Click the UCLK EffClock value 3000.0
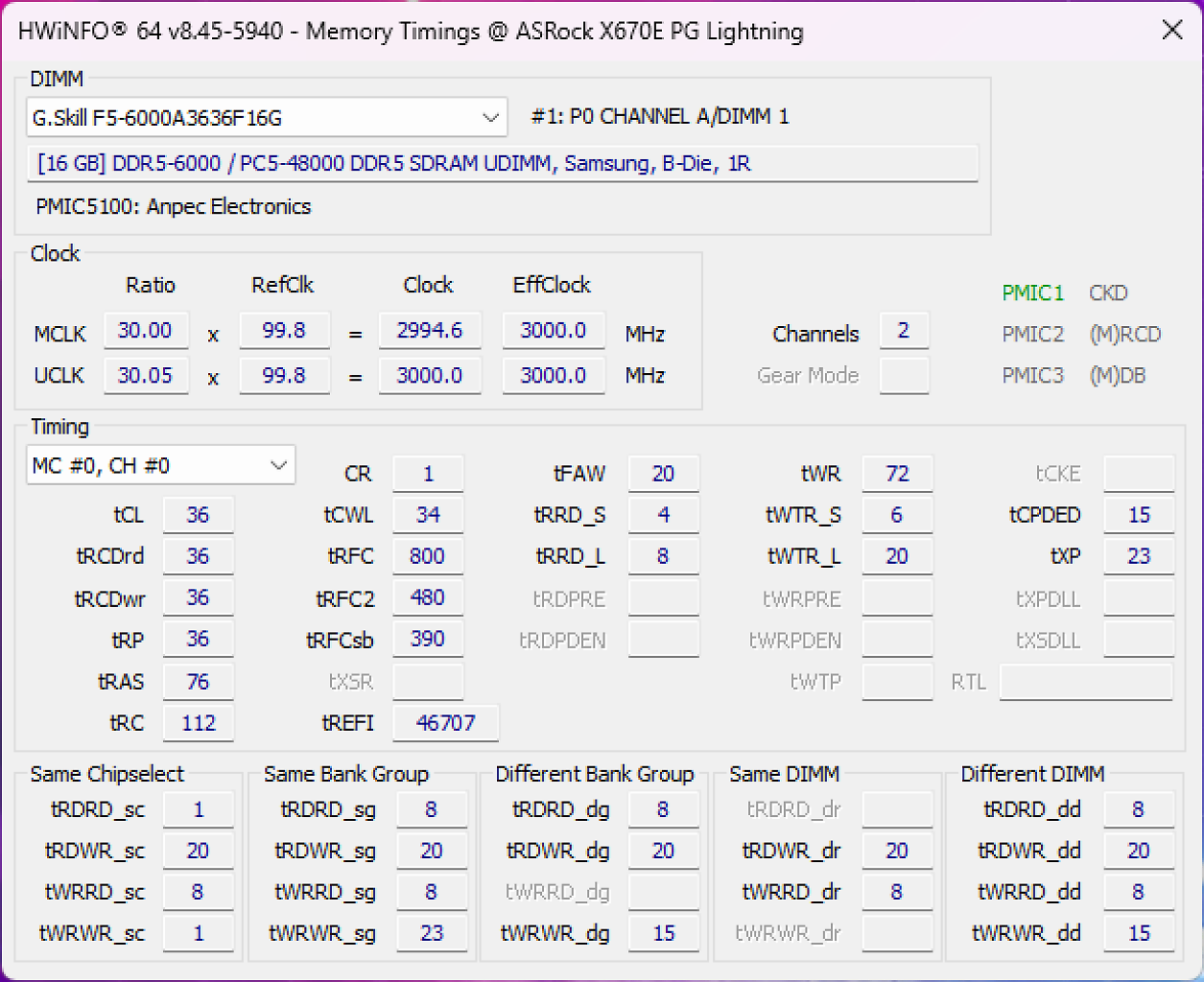Image resolution: width=1204 pixels, height=982 pixels. (554, 375)
